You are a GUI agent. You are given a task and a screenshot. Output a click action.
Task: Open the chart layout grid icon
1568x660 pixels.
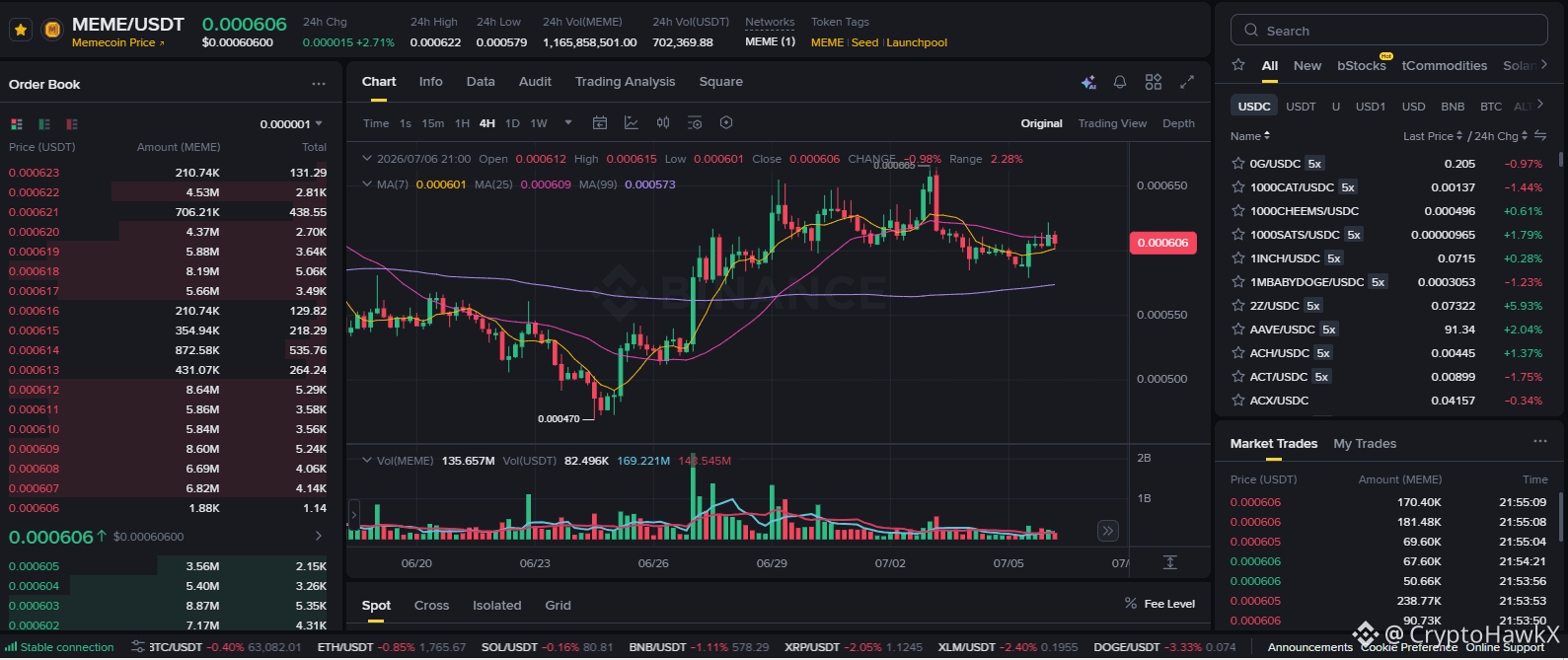[1154, 82]
